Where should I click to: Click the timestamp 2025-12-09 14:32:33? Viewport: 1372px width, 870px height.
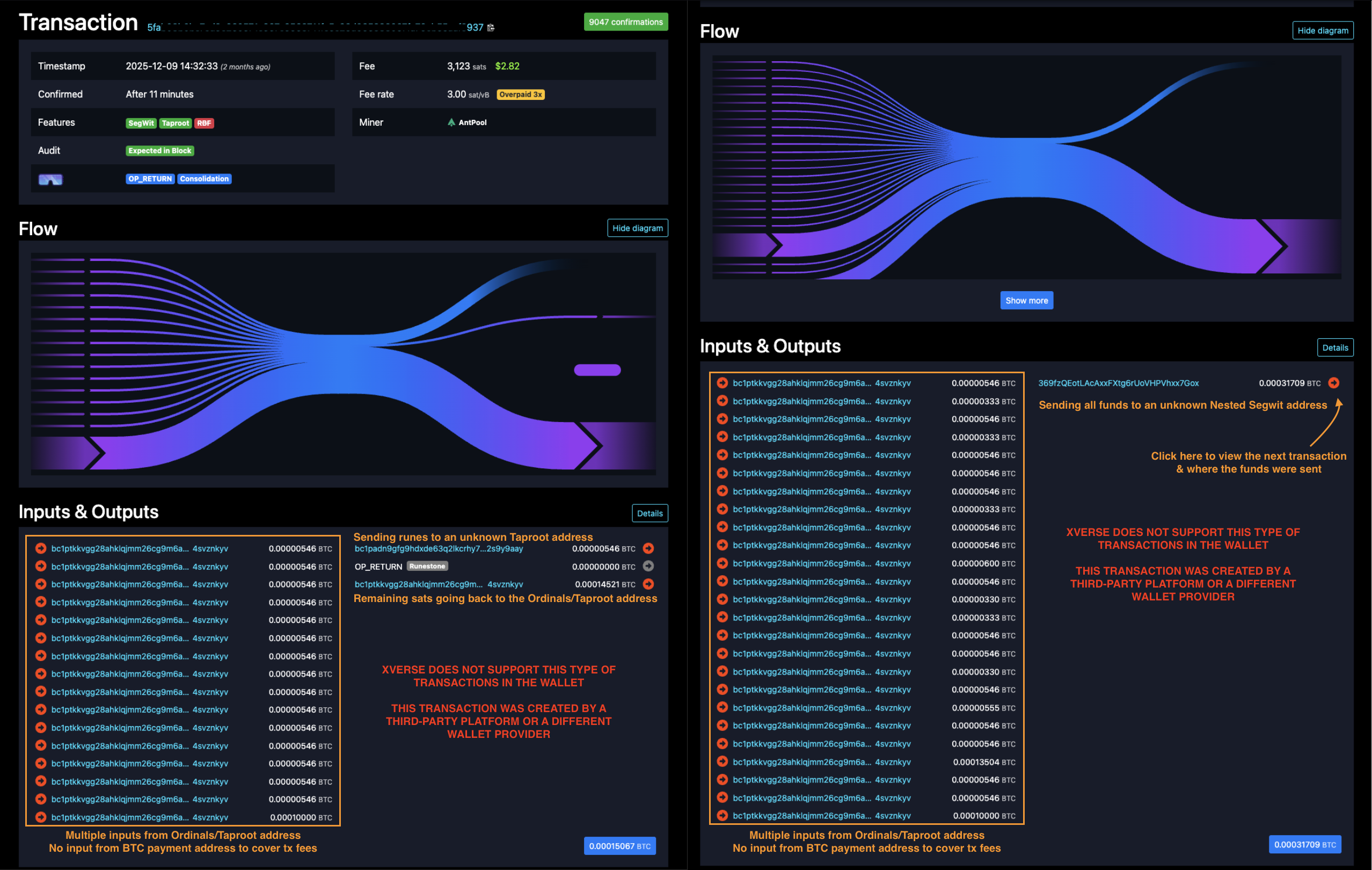point(172,66)
